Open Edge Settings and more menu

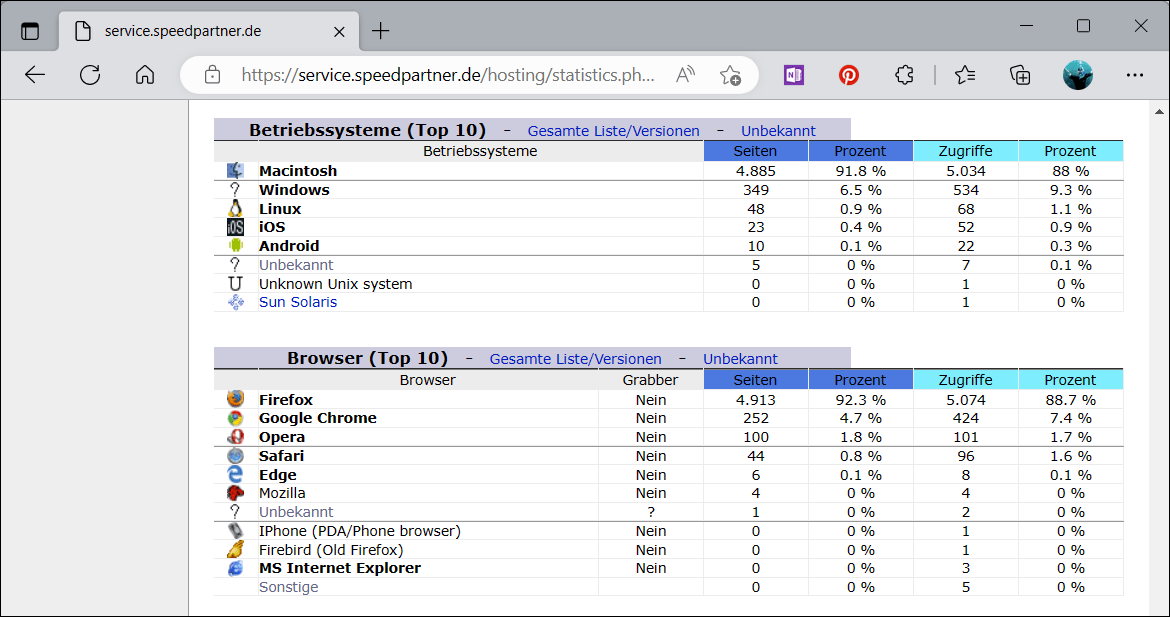click(x=1134, y=75)
